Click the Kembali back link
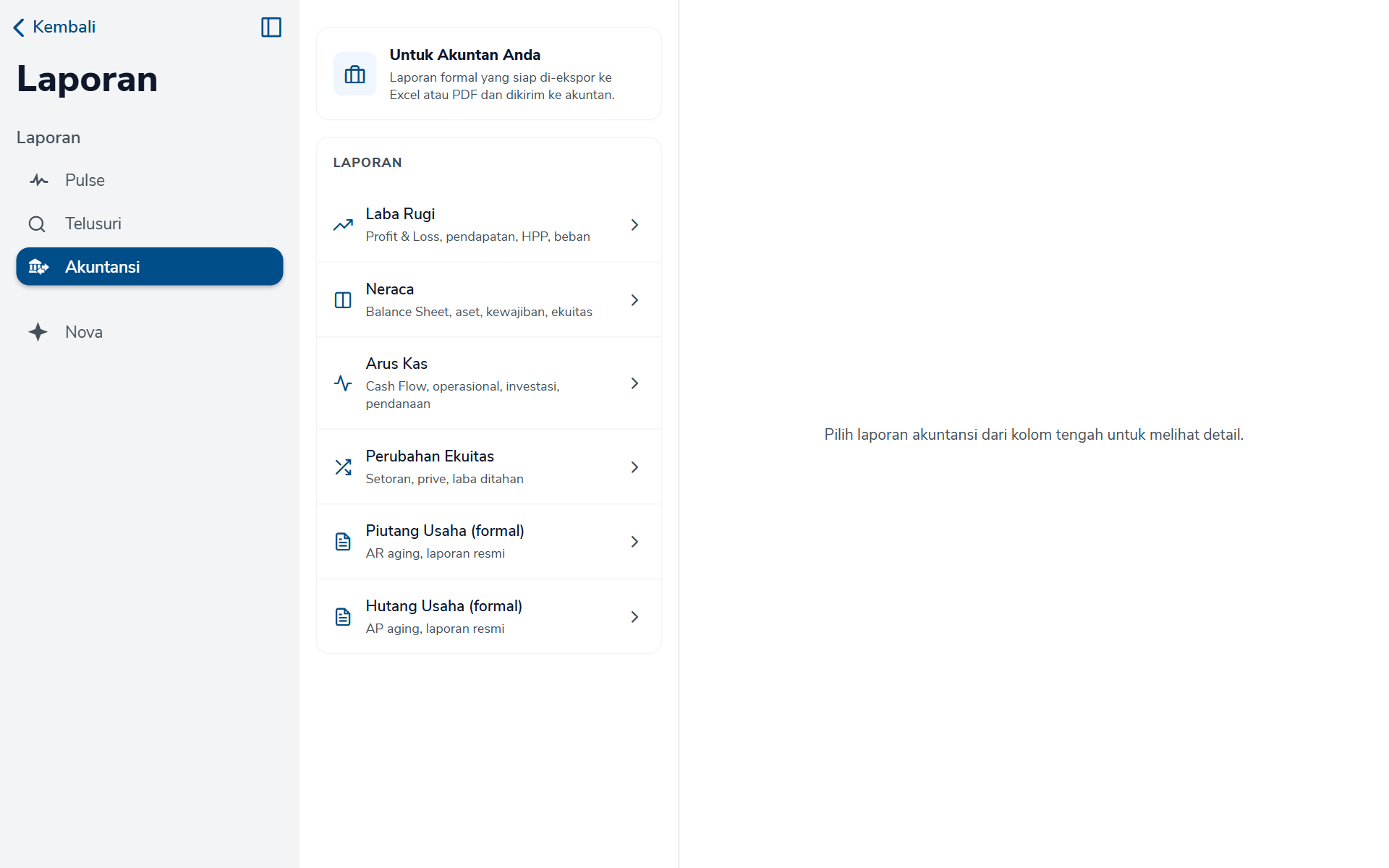Image resolution: width=1389 pixels, height=868 pixels. 54,27
